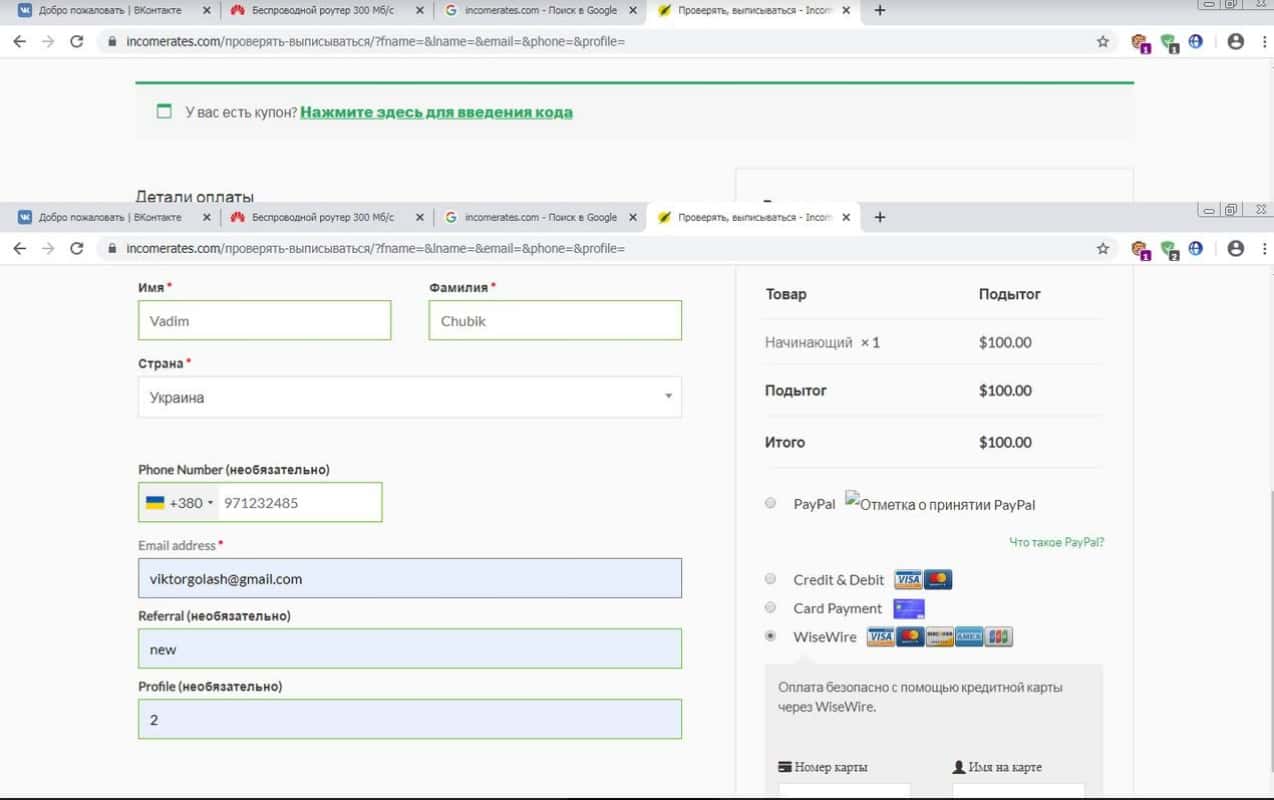
Task: Click the Mastercard logo beside Credit & Debit
Action: coord(938,580)
